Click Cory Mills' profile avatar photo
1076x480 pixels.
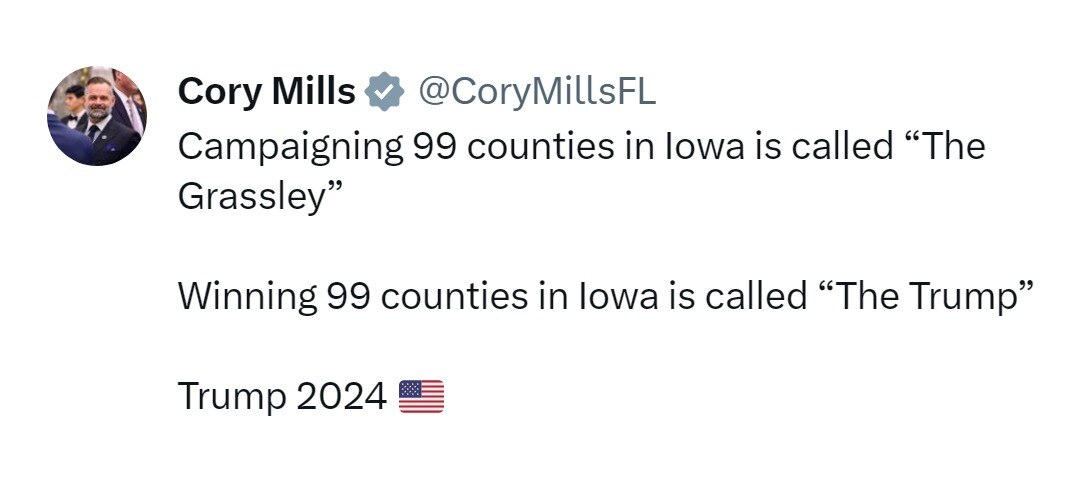tap(96, 116)
